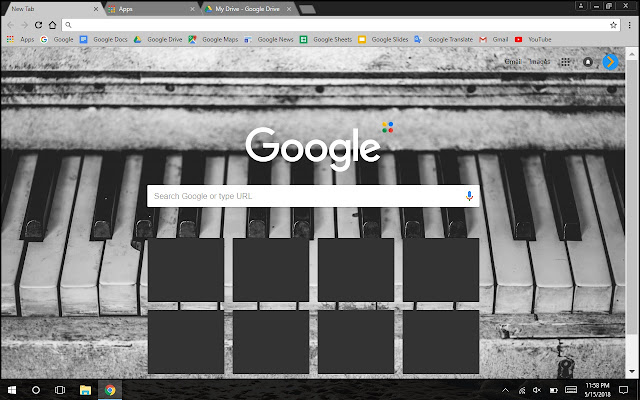Screen dimensions: 640x400
Task: Open Cortana search circle on taskbar
Action: pyautogui.click(x=36, y=390)
